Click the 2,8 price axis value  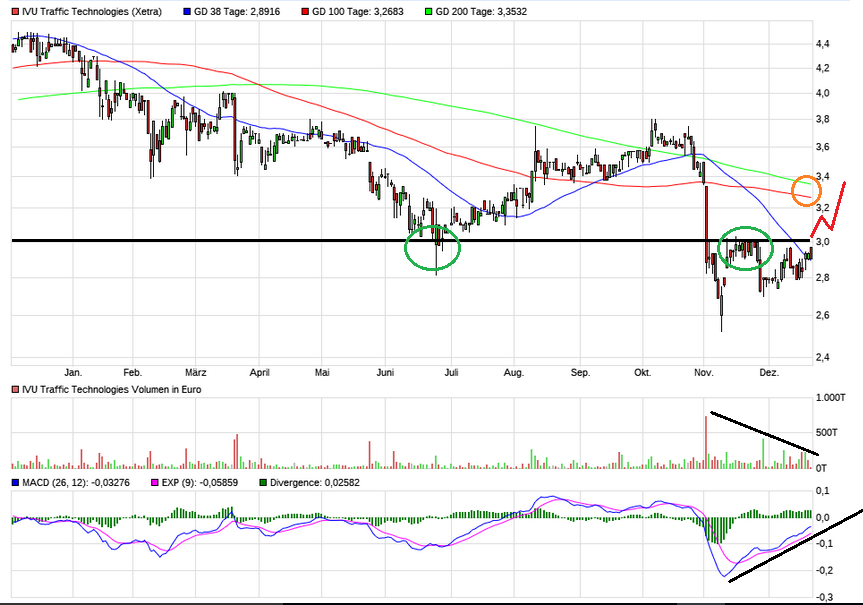pyautogui.click(x=823, y=277)
